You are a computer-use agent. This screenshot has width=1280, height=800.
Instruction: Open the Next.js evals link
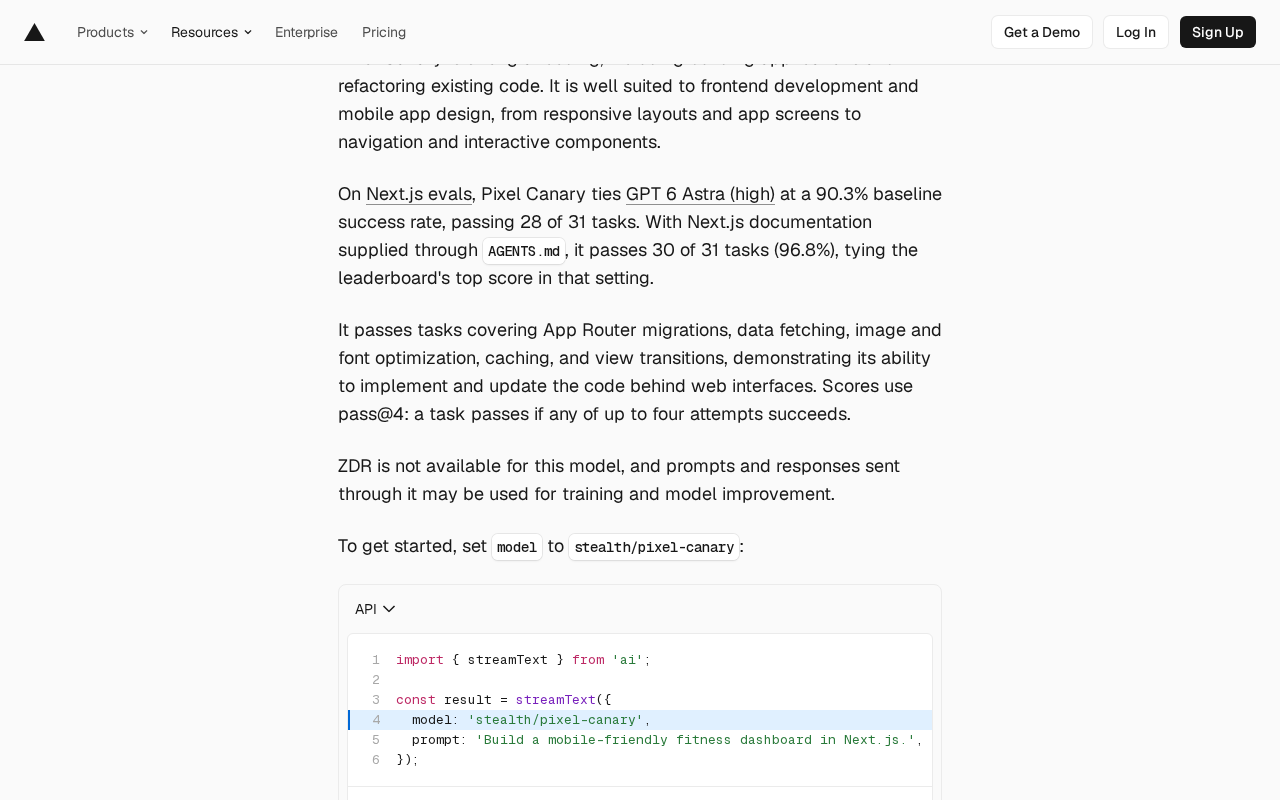pyautogui.click(x=419, y=194)
